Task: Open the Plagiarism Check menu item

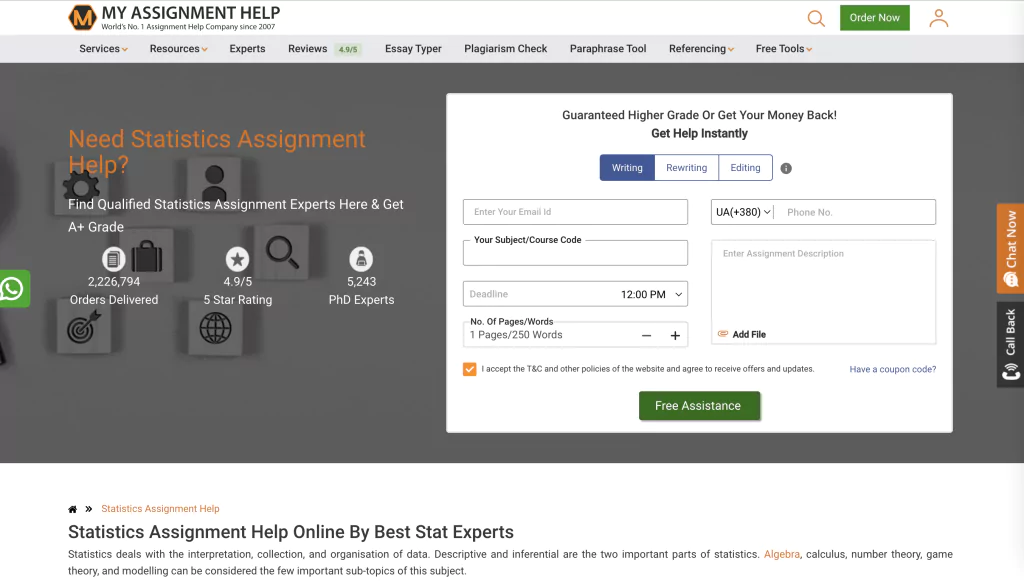Action: pyautogui.click(x=505, y=49)
